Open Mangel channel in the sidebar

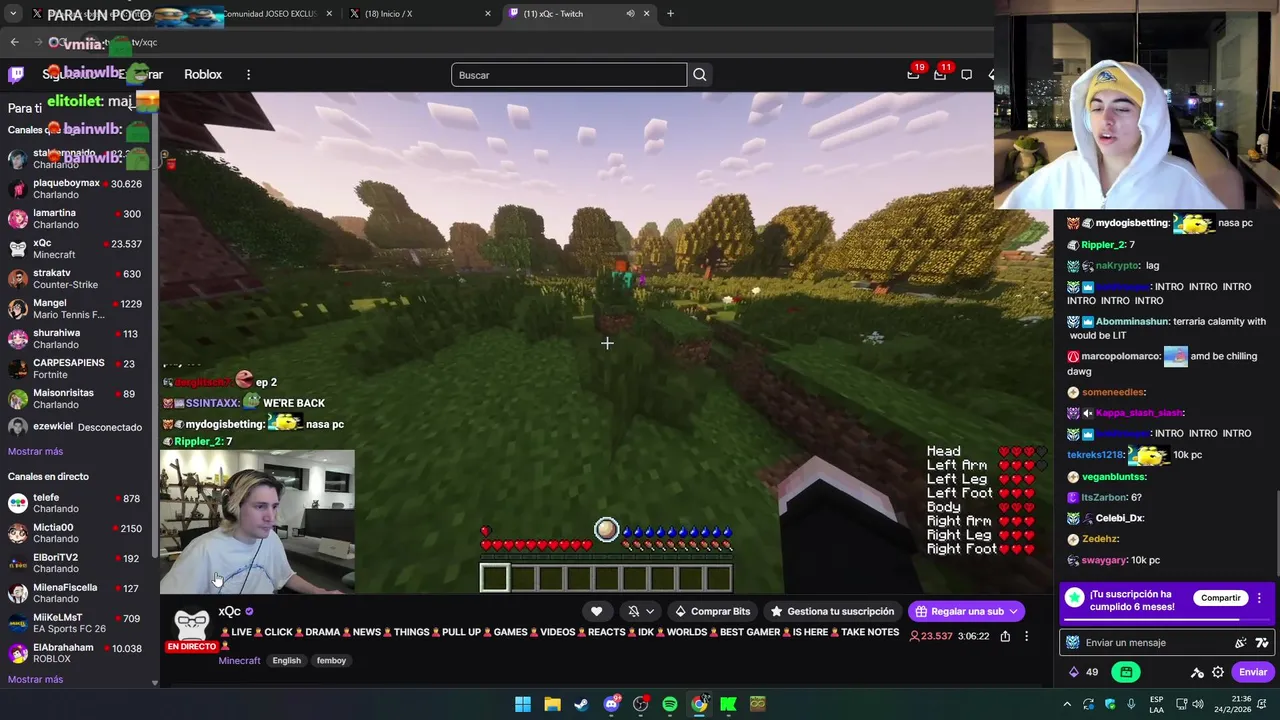[78, 309]
